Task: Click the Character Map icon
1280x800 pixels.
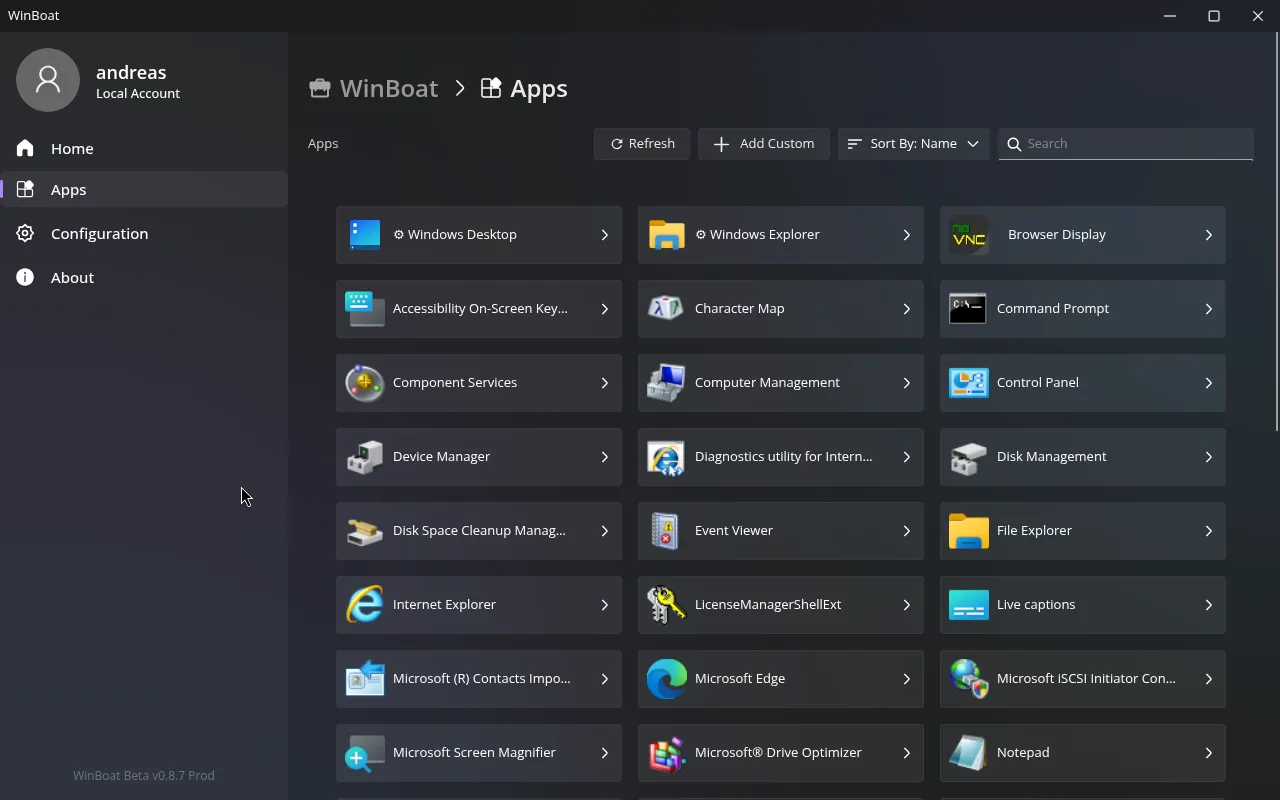Action: click(x=666, y=309)
